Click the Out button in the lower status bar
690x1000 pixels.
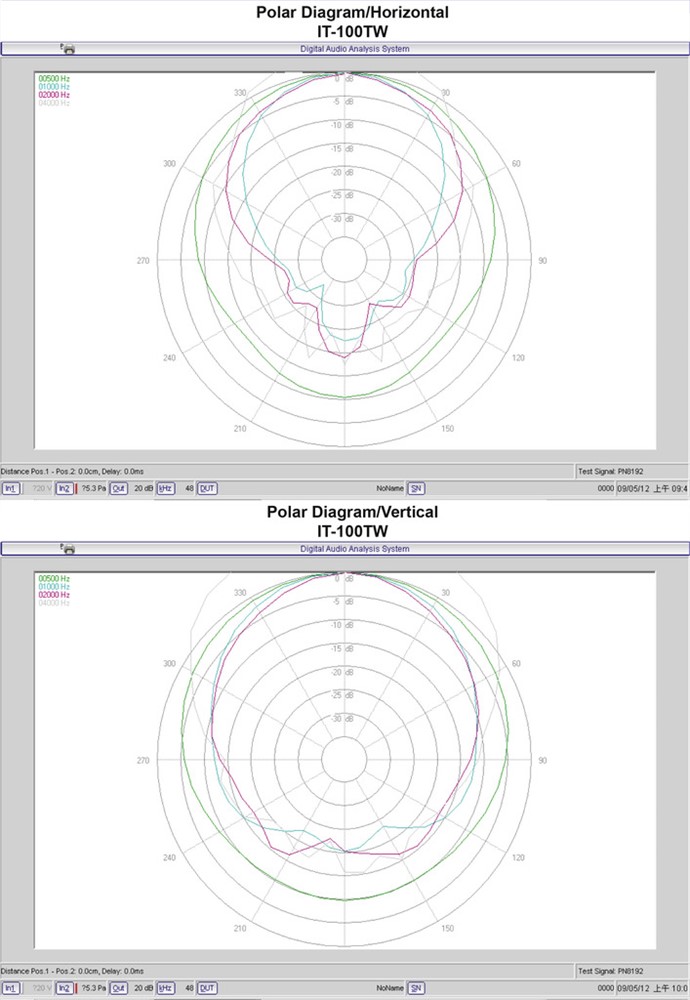pyautogui.click(x=118, y=988)
